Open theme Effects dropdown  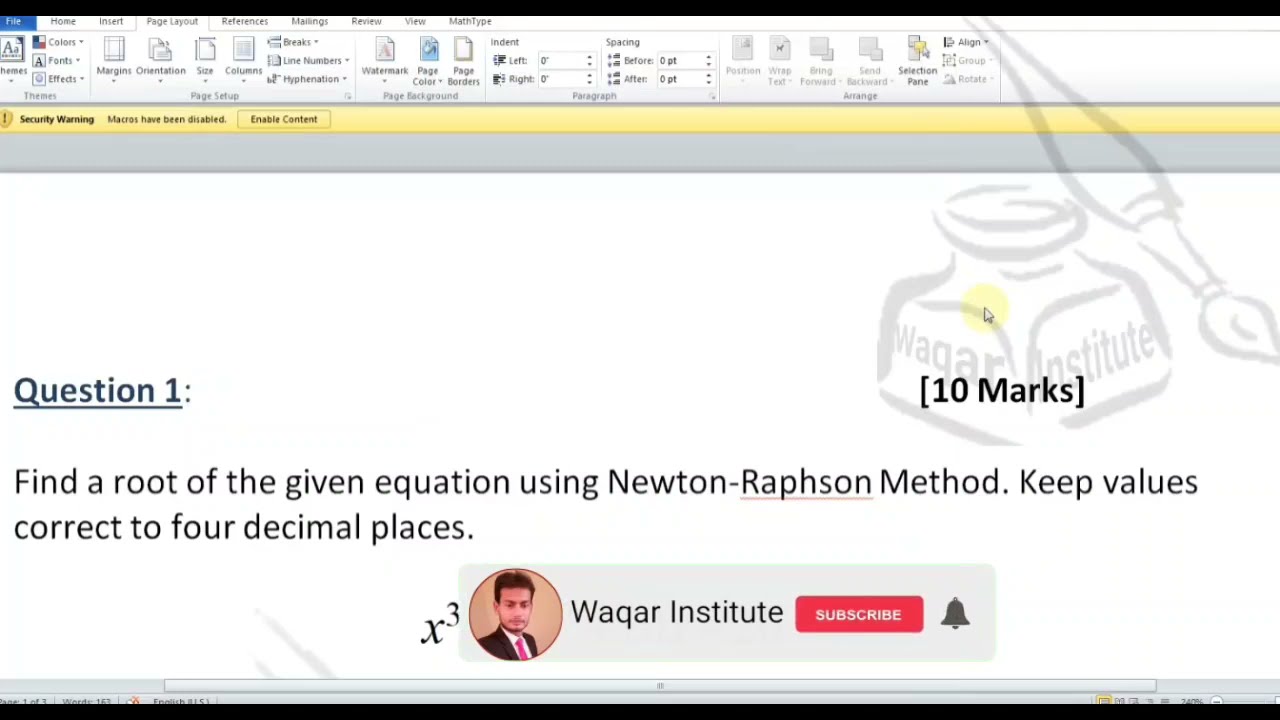[x=59, y=79]
